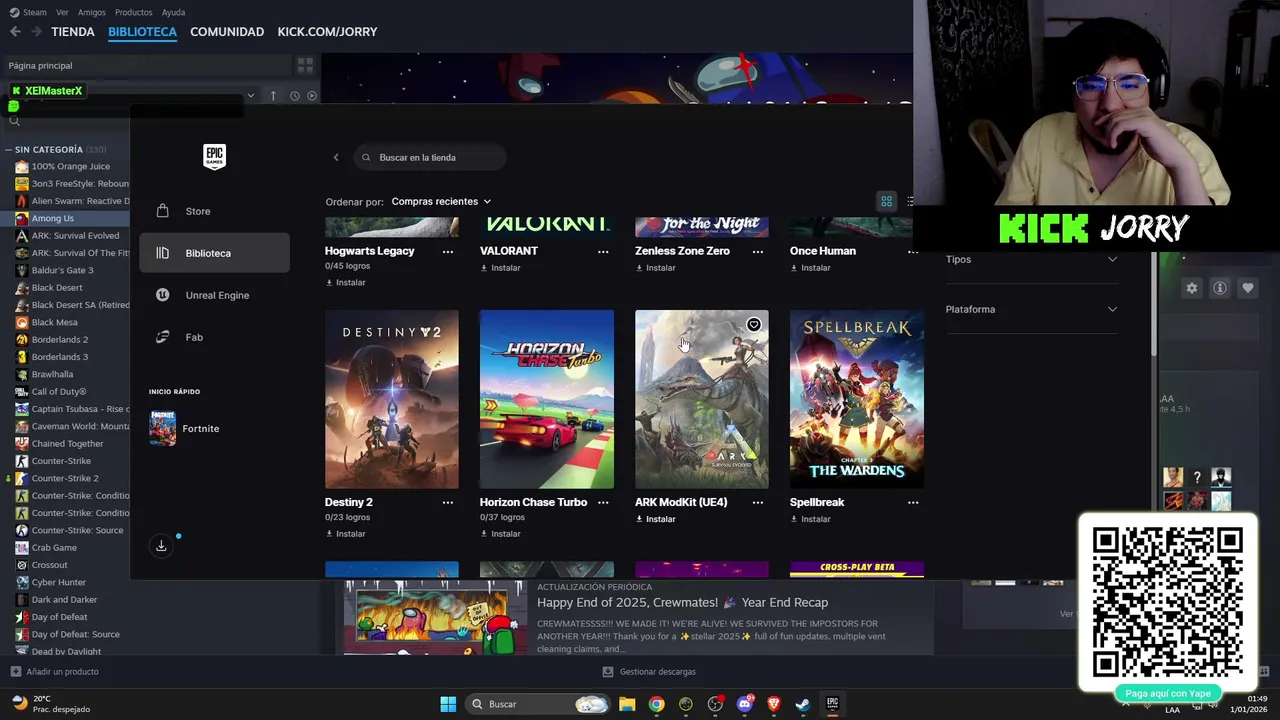Image resolution: width=1280 pixels, height=720 pixels.
Task: Expand the Tipos filter
Action: click(1031, 259)
